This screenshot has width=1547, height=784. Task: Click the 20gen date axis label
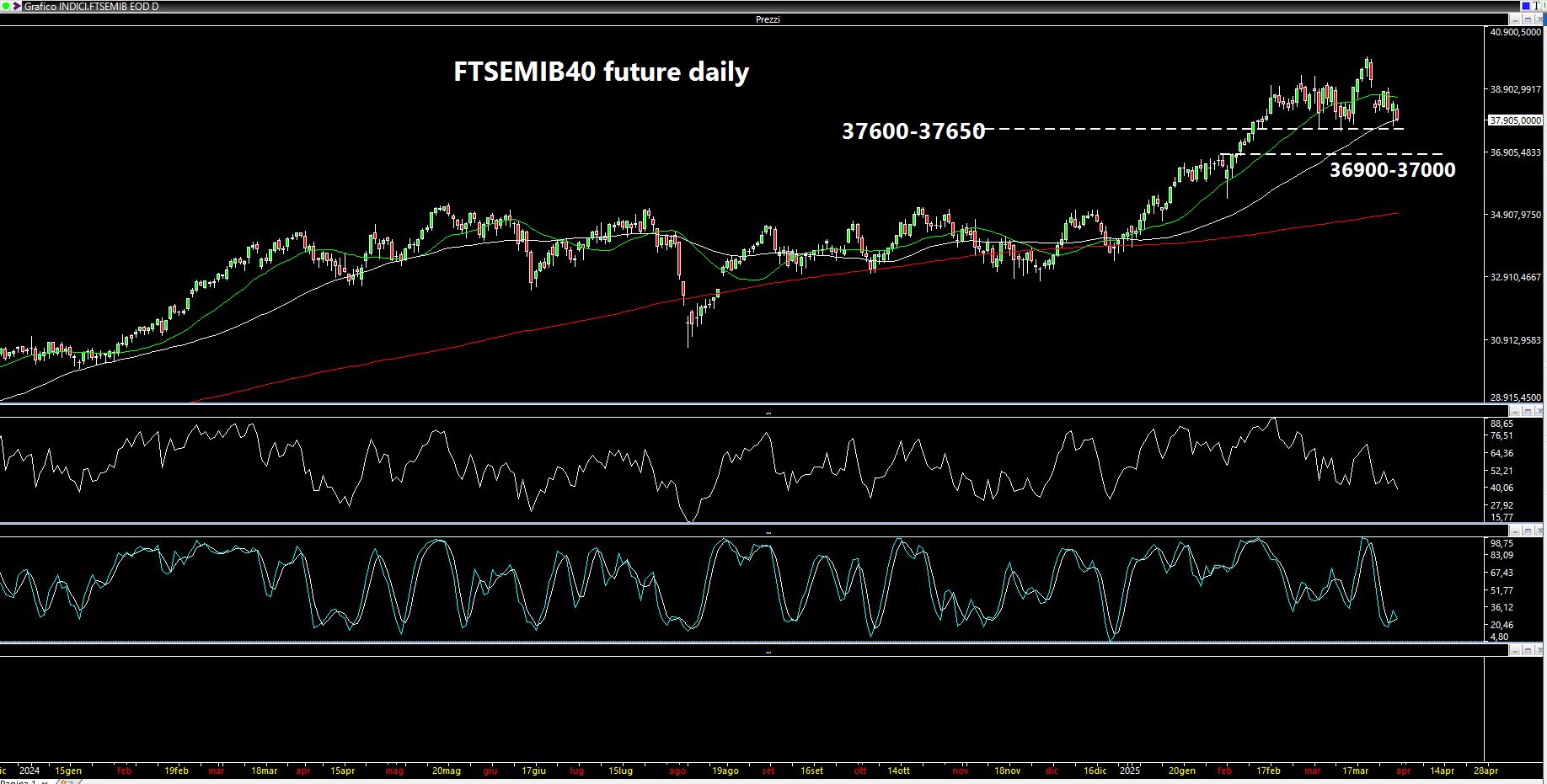coord(1182,771)
